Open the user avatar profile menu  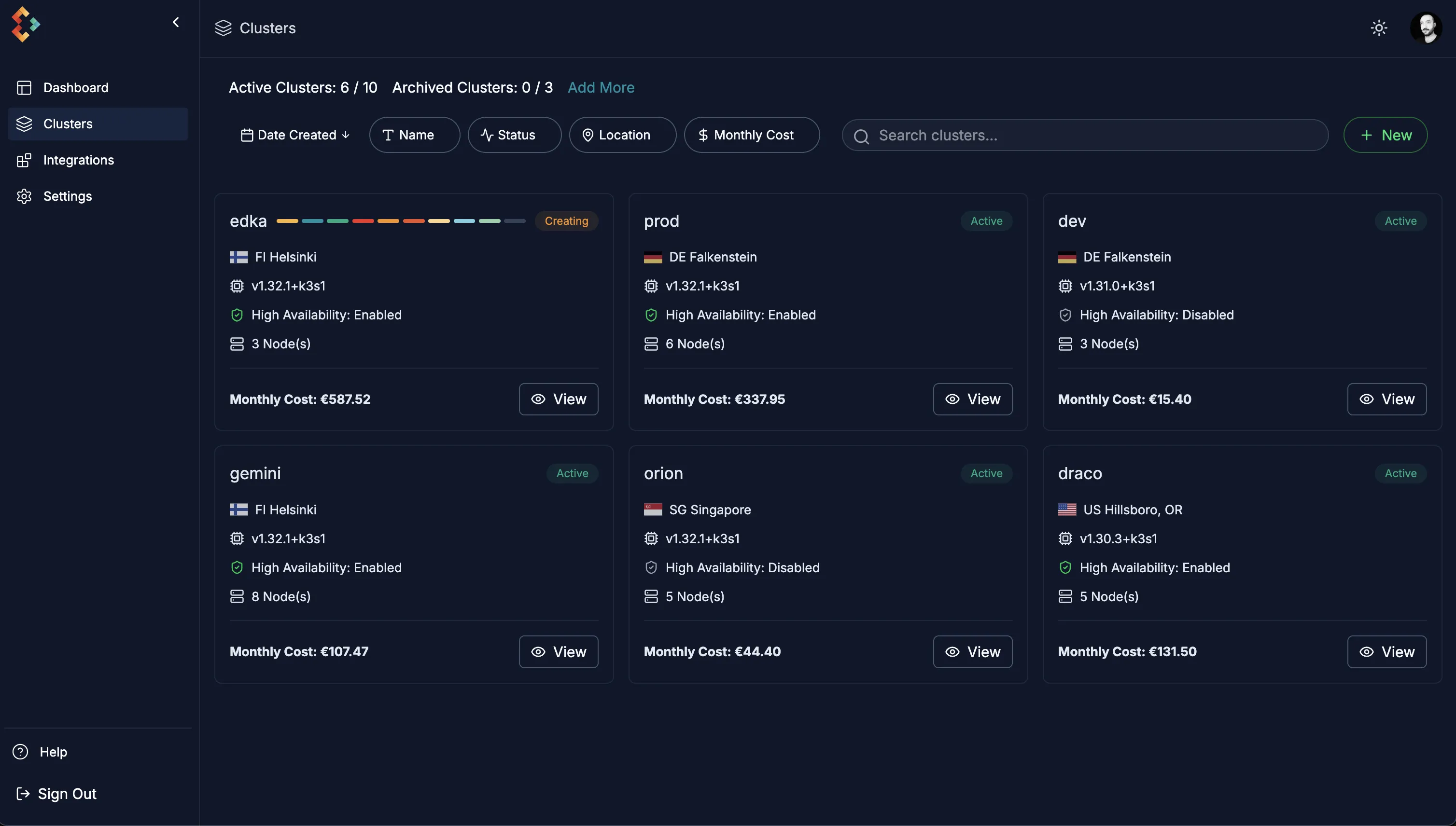click(x=1426, y=28)
